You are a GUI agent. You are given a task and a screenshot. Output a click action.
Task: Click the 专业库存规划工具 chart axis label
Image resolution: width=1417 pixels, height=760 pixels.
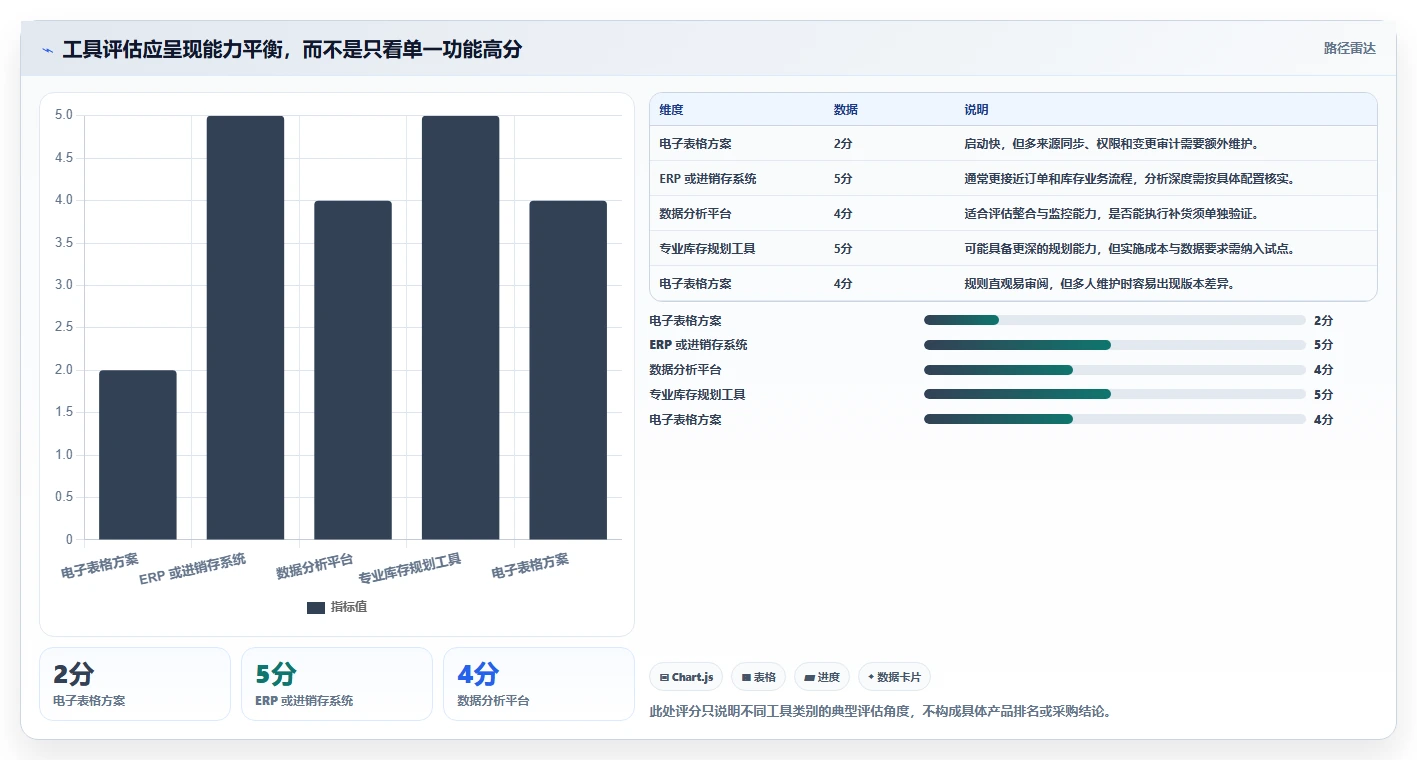click(410, 568)
